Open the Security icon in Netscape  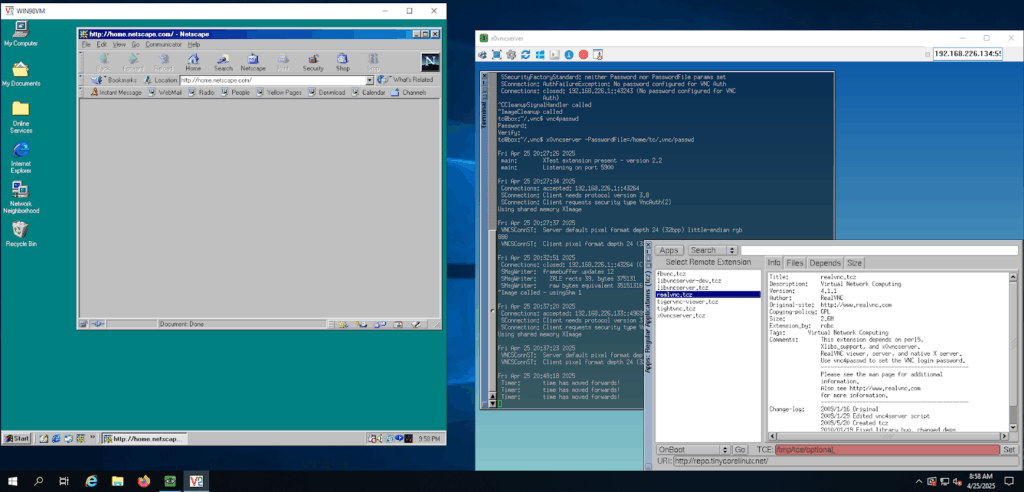click(313, 63)
